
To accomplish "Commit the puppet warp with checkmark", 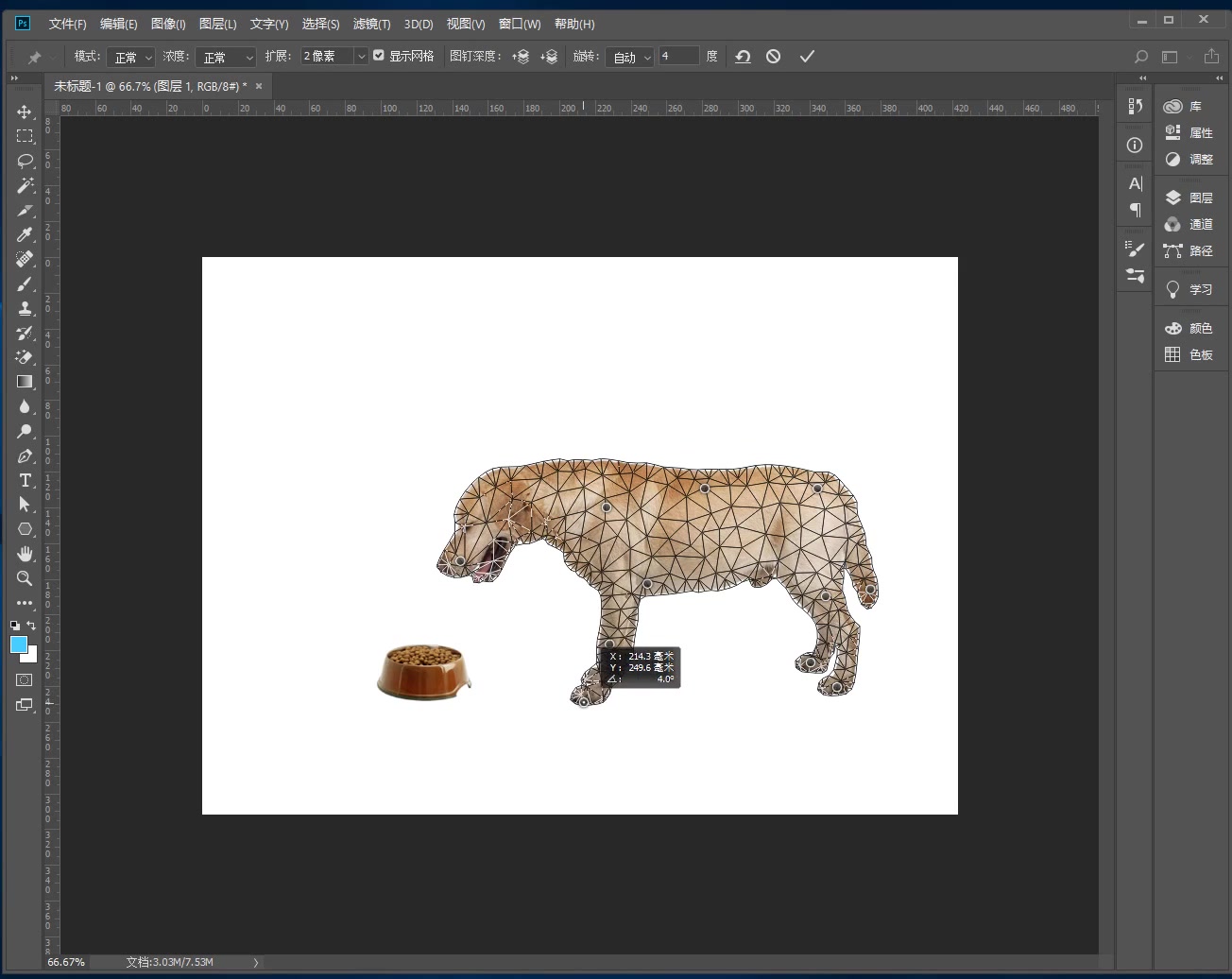I will point(807,57).
